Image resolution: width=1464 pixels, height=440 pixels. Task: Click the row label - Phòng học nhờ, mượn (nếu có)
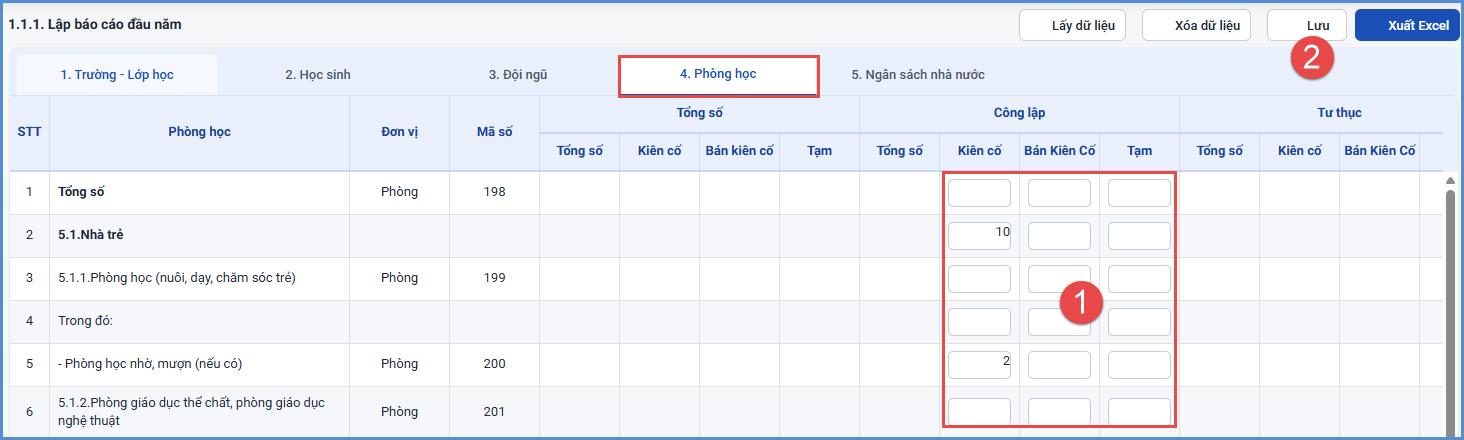pyautogui.click(x=150, y=364)
